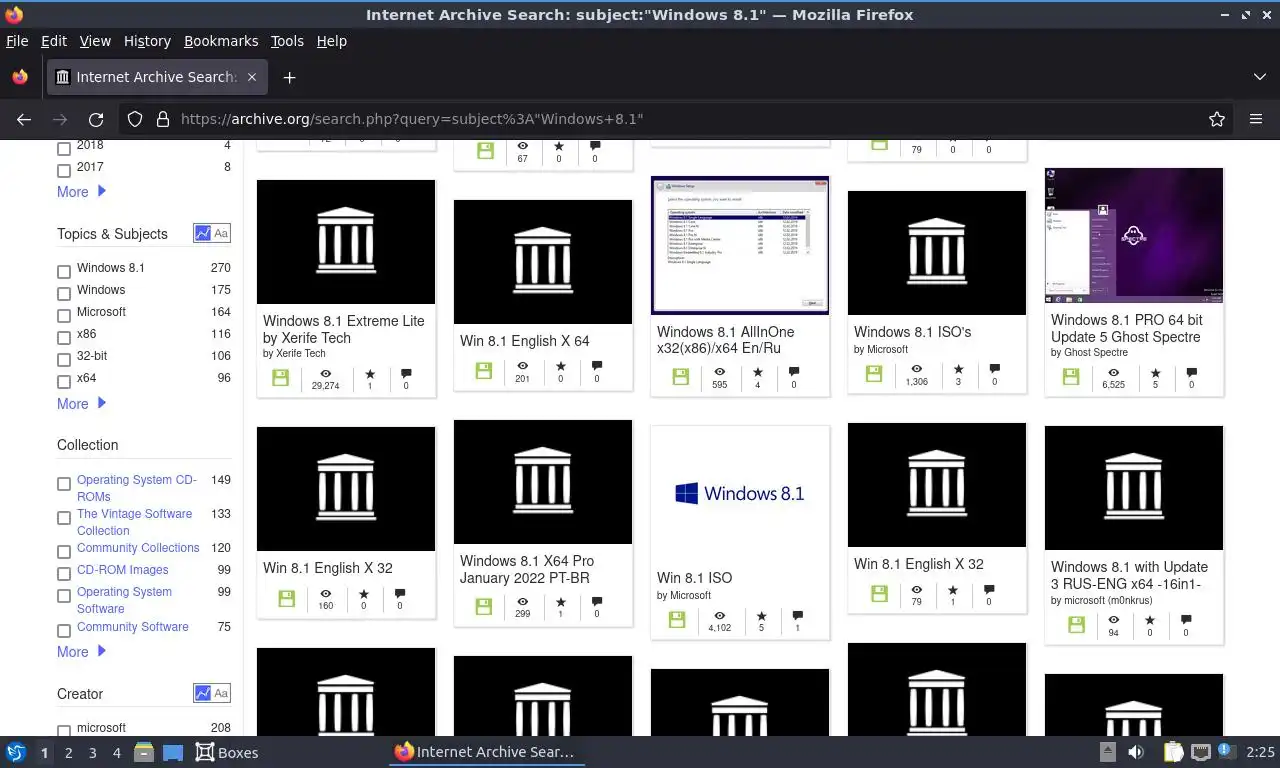This screenshot has height=768, width=1280.
Task: Close the Internet Archive Search tab
Action: pyautogui.click(x=252, y=77)
